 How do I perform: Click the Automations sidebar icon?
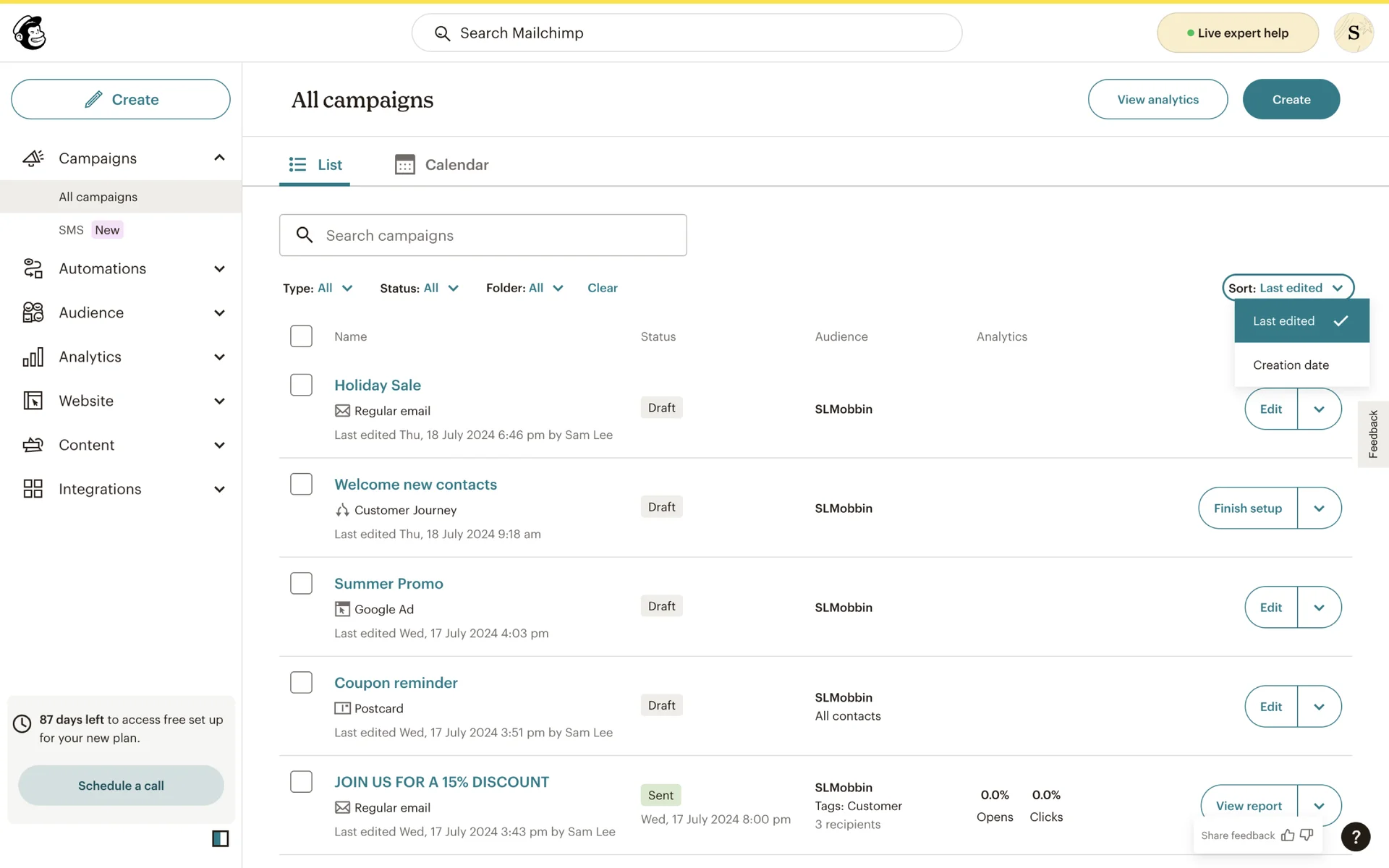coord(33,268)
